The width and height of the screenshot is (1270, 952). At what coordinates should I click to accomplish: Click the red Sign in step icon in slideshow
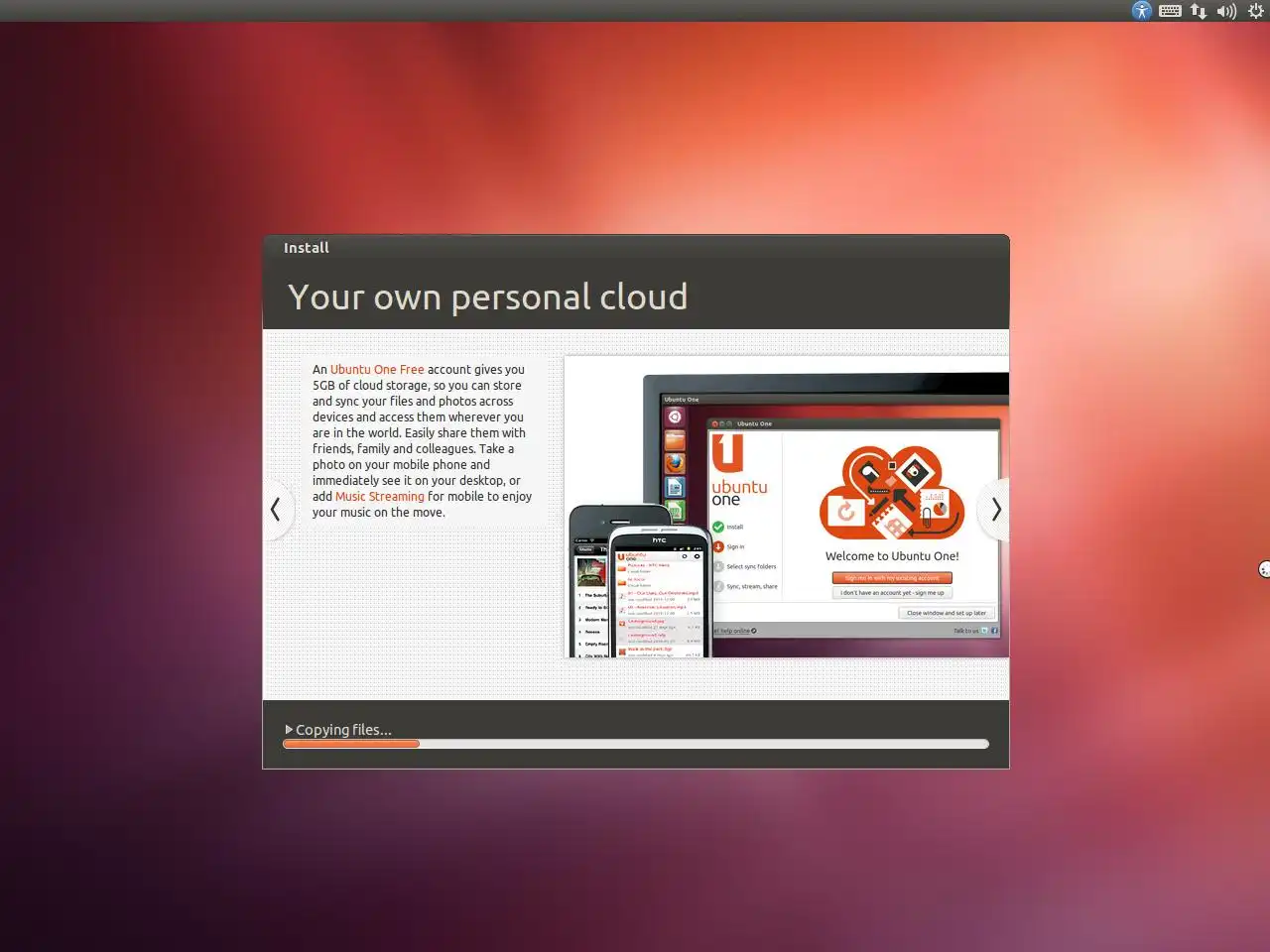coord(718,546)
